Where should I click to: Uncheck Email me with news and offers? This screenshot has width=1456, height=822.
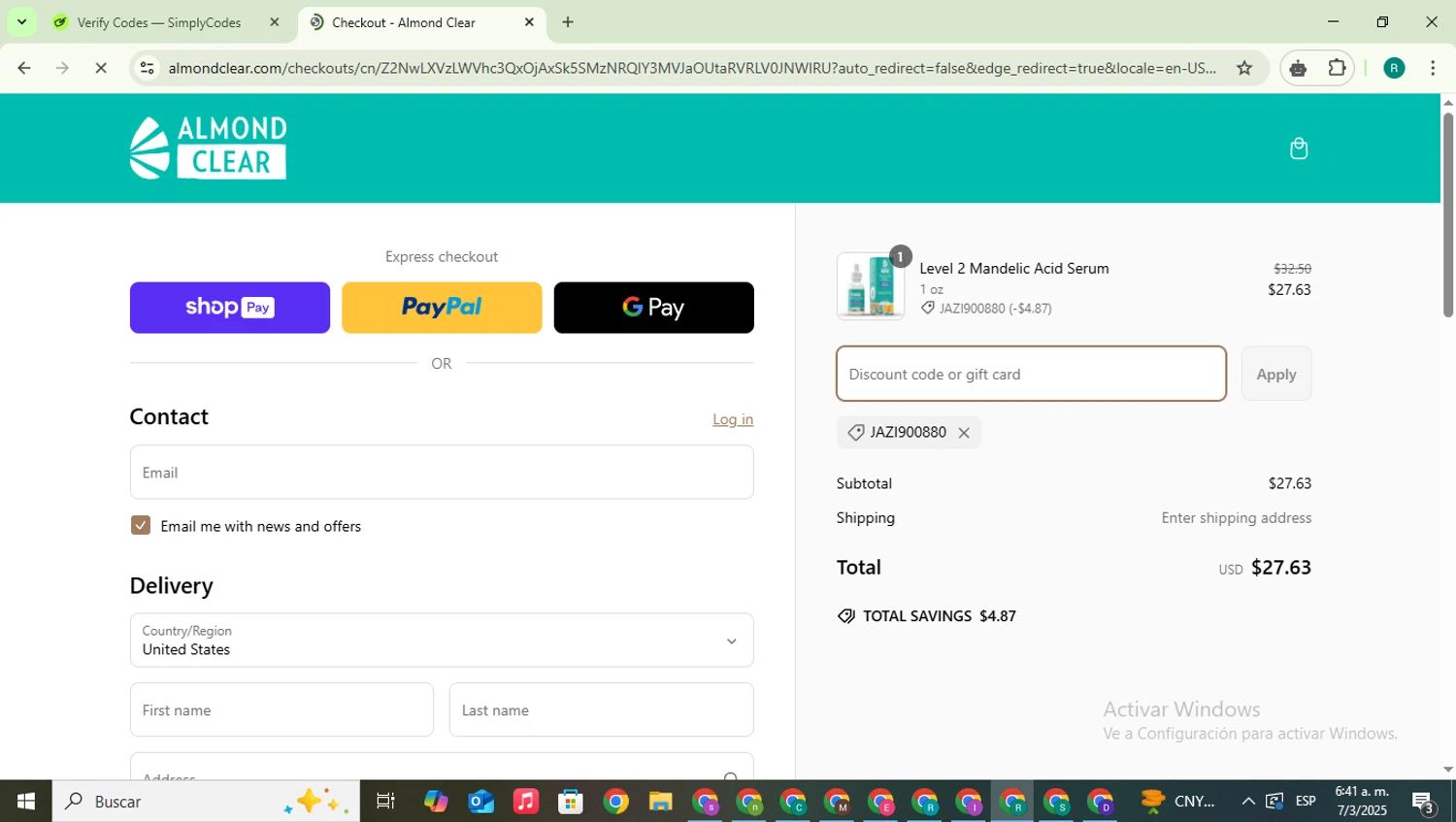(141, 525)
